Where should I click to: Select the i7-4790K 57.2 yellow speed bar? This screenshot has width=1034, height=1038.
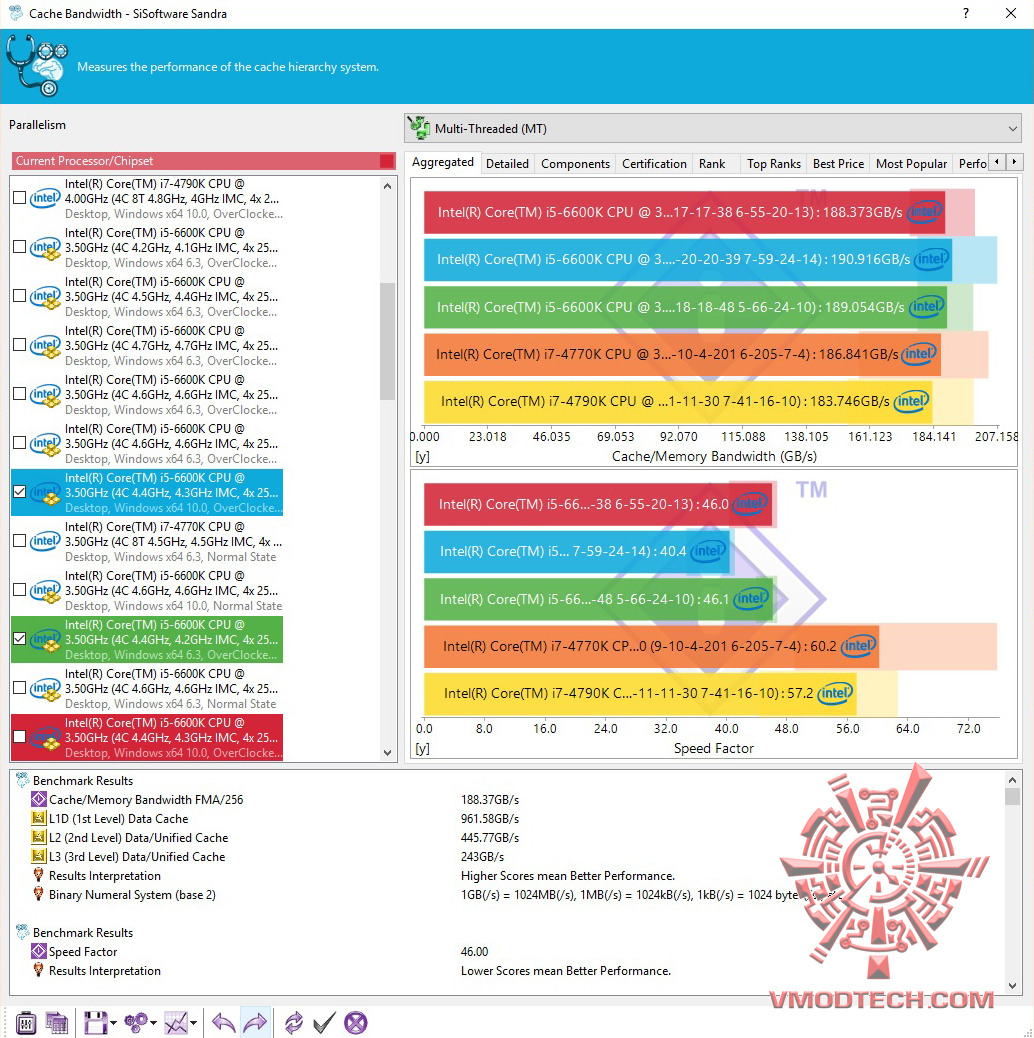point(640,693)
